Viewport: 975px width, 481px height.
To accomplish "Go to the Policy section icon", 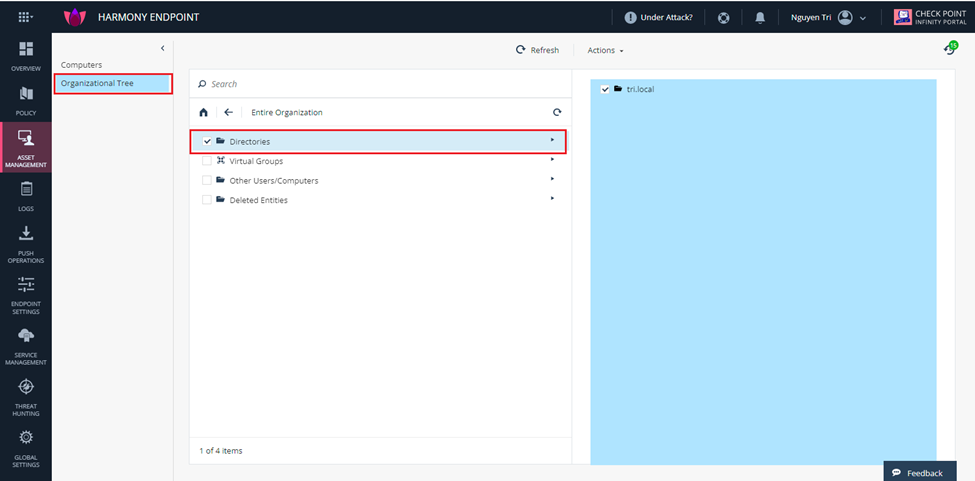I will [x=25, y=94].
